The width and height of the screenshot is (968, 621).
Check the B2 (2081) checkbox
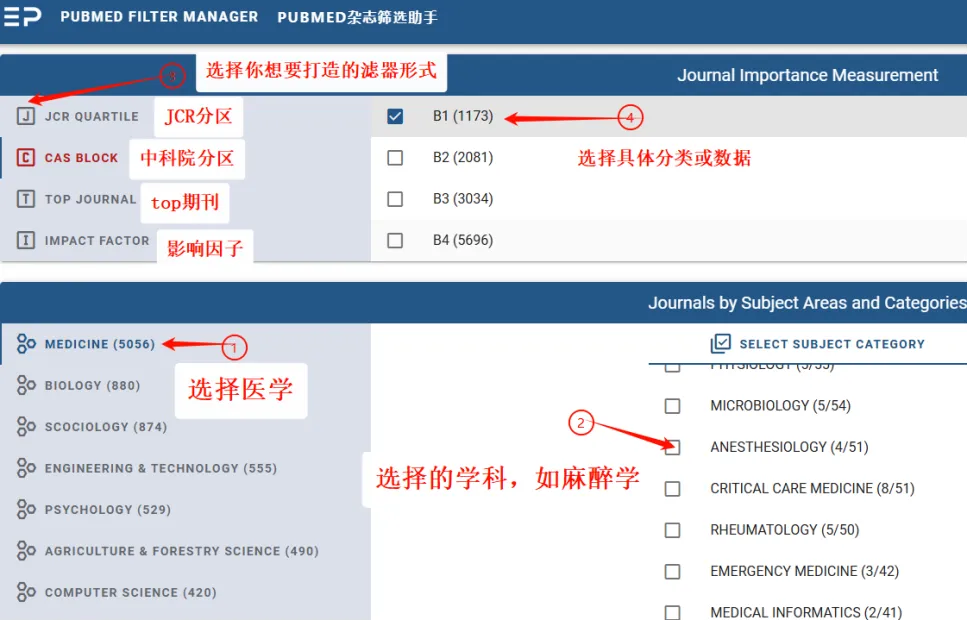(x=395, y=157)
